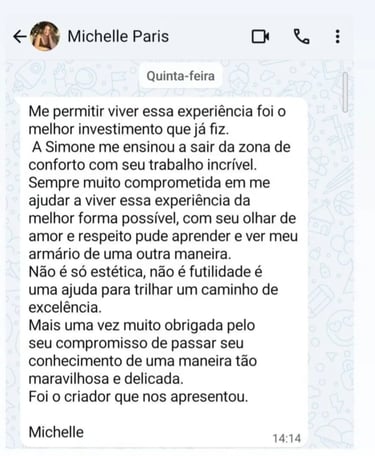The width and height of the screenshot is (375, 456).
Task: Click the line 'Mais uma vez muito obrigada pelo'
Action: 142,325
